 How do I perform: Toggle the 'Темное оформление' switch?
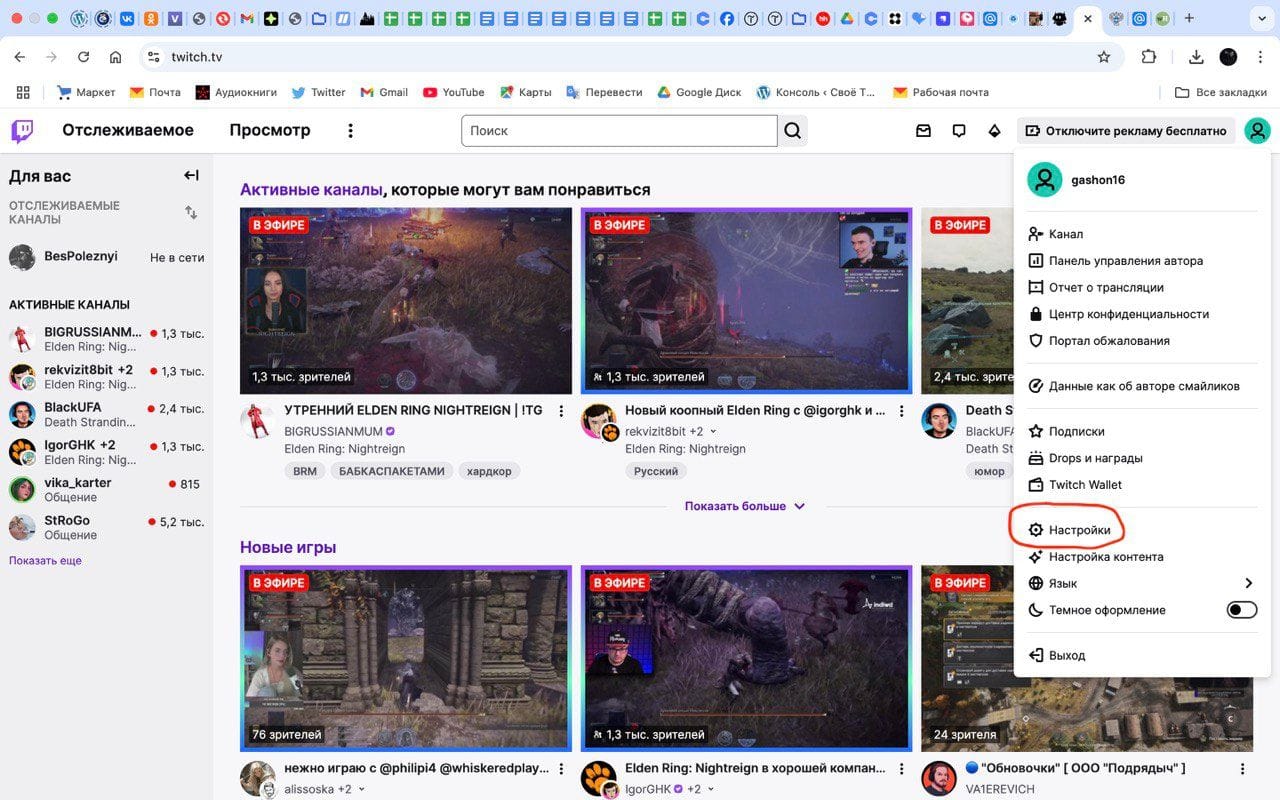pos(1241,610)
